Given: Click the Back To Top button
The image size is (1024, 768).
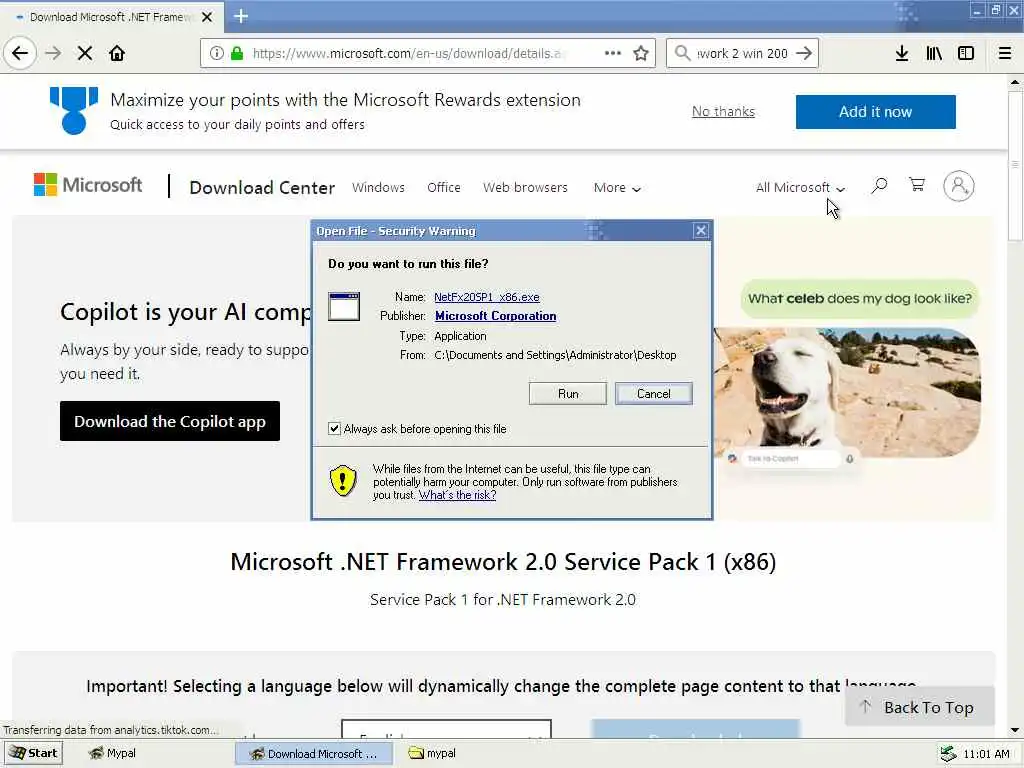Looking at the screenshot, I should 919,707.
